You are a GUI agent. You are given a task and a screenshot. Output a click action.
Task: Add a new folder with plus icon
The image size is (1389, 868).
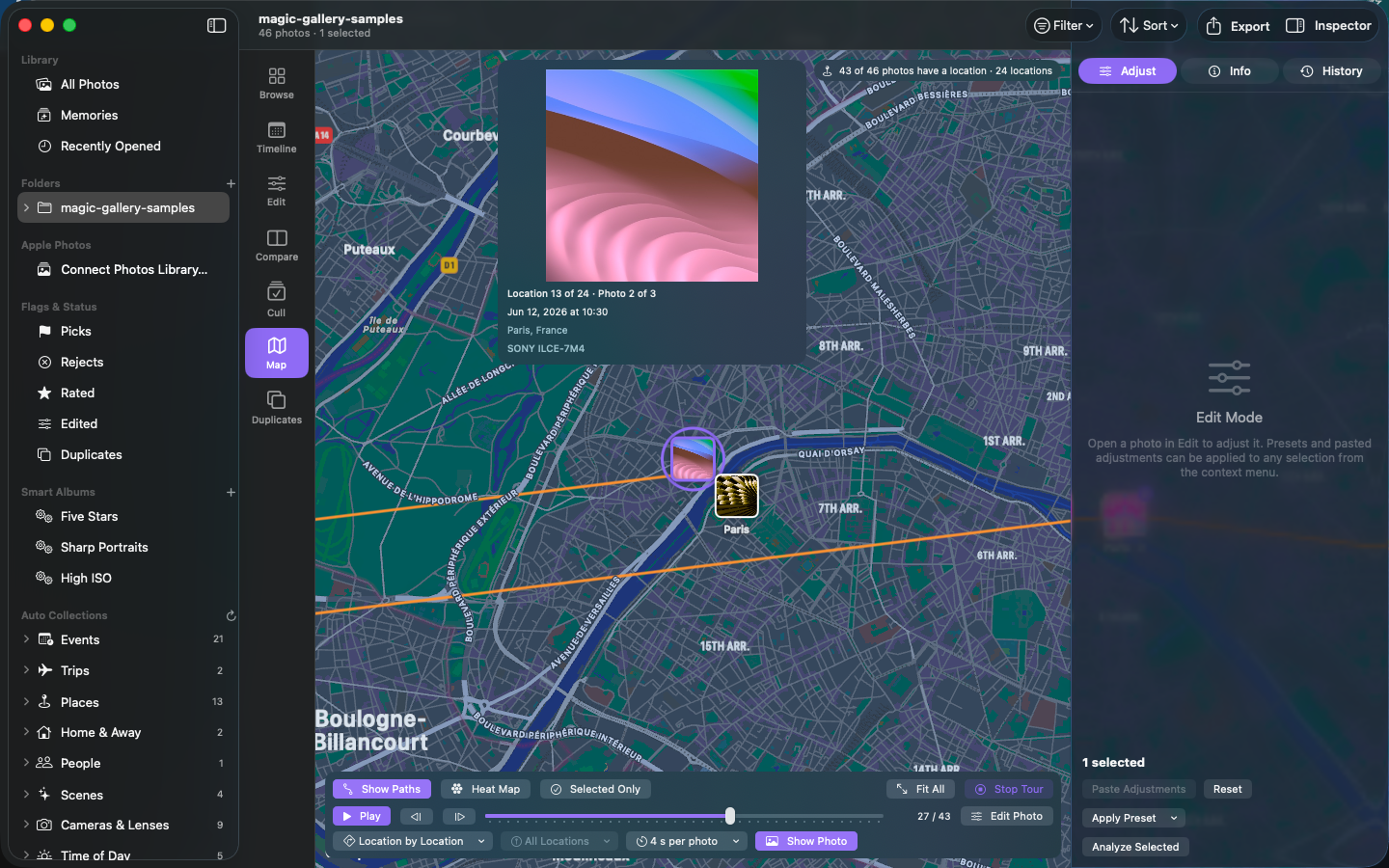(231, 183)
